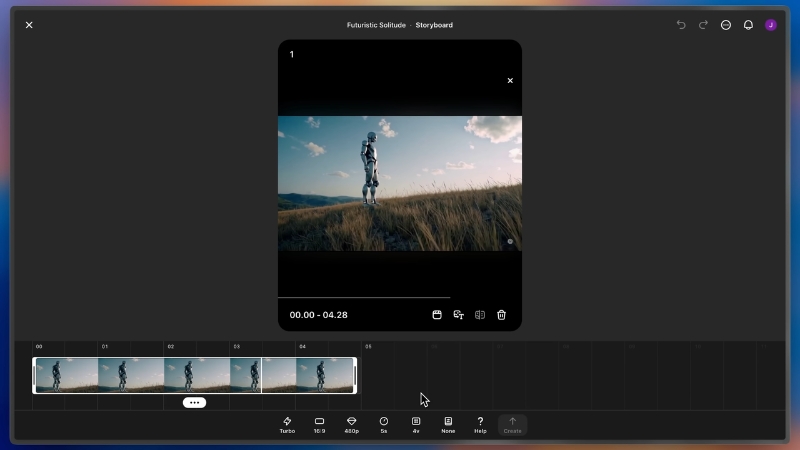Click the 00.00 - 04.28 time range
800x450 pixels.
[x=318, y=315]
